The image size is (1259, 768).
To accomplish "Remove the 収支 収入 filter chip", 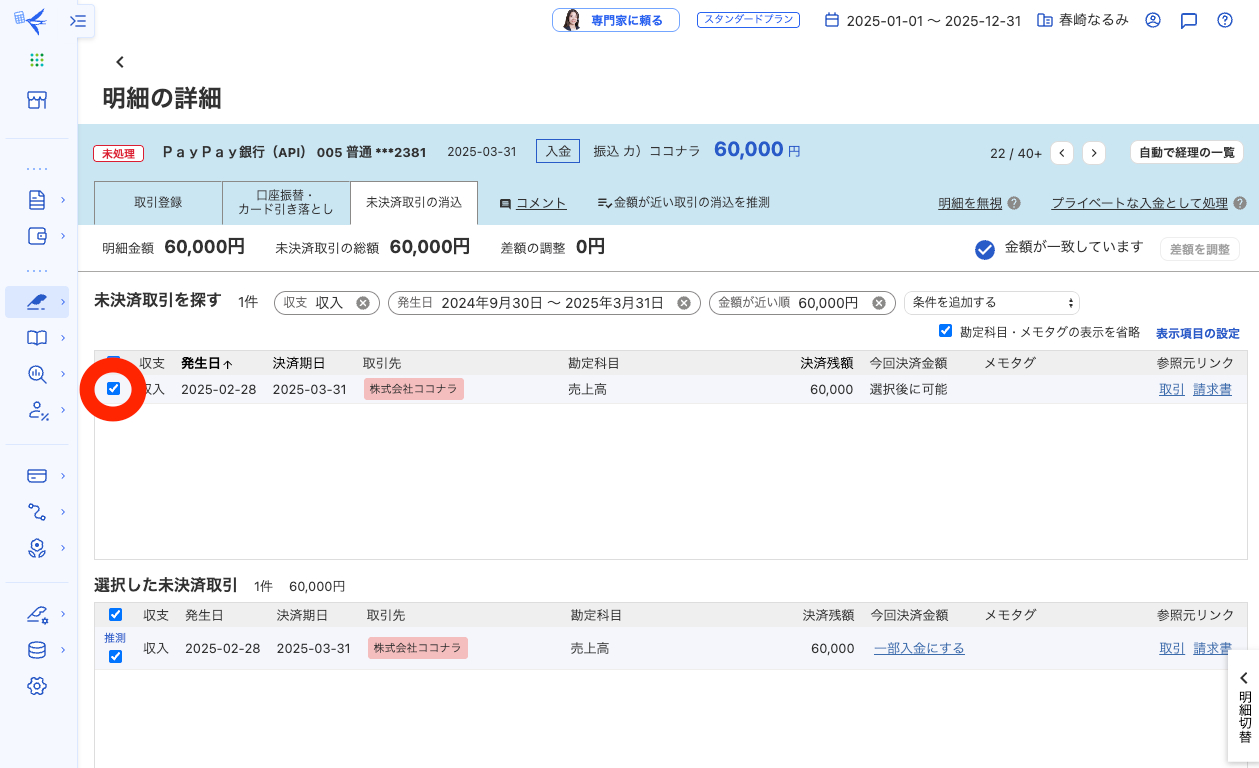I will pyautogui.click(x=363, y=303).
